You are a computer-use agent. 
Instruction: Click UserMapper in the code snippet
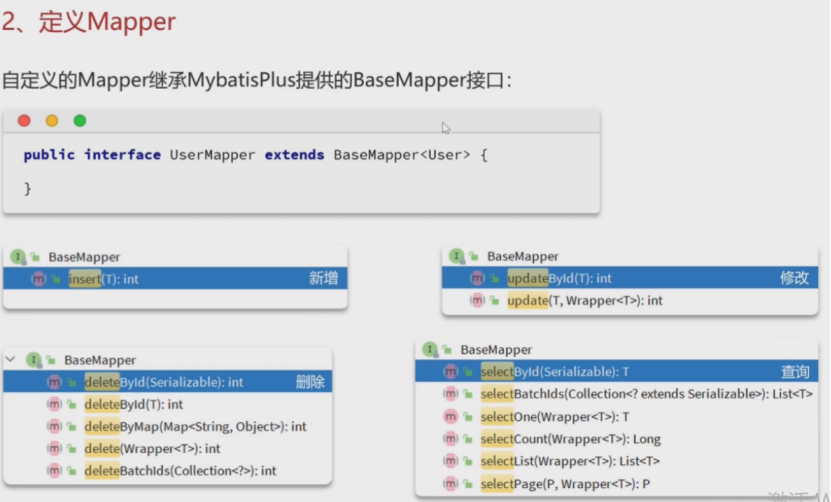212,155
